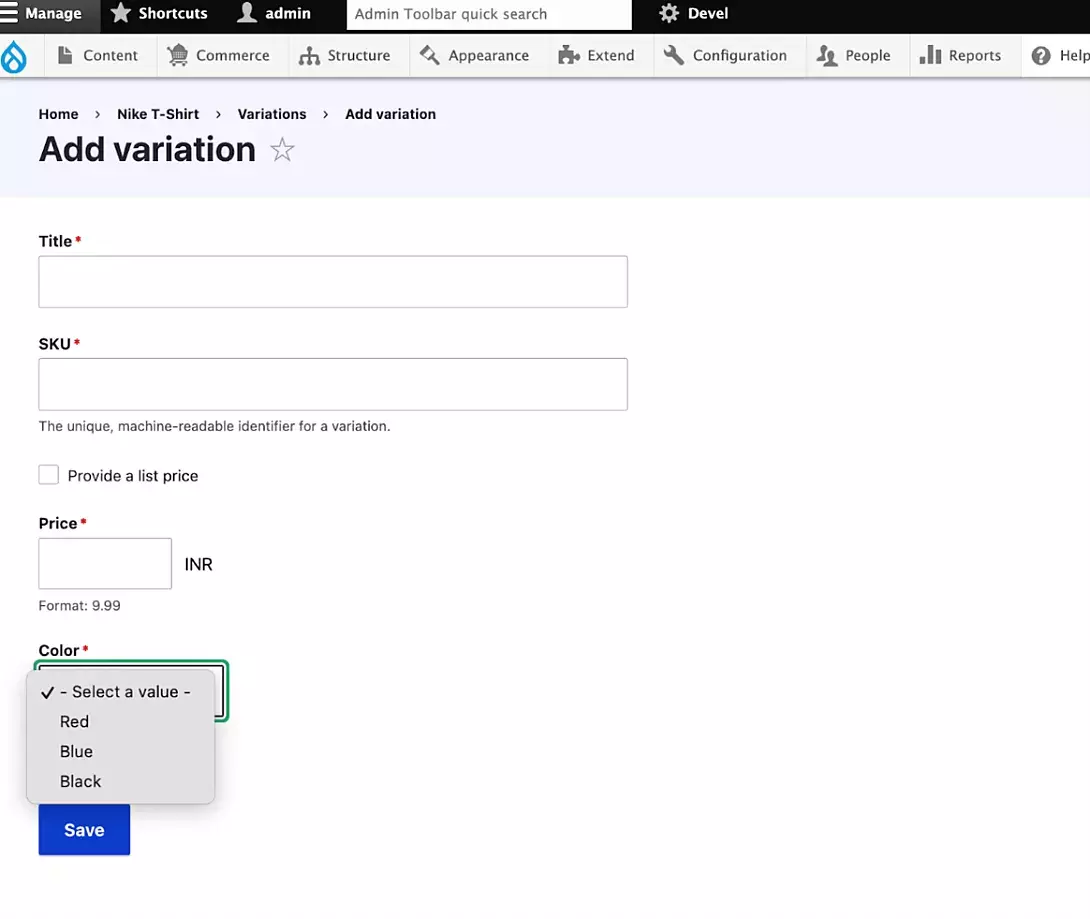Enable the Provide a list price checkbox
Image resolution: width=1090 pixels, height=919 pixels.
(x=48, y=475)
